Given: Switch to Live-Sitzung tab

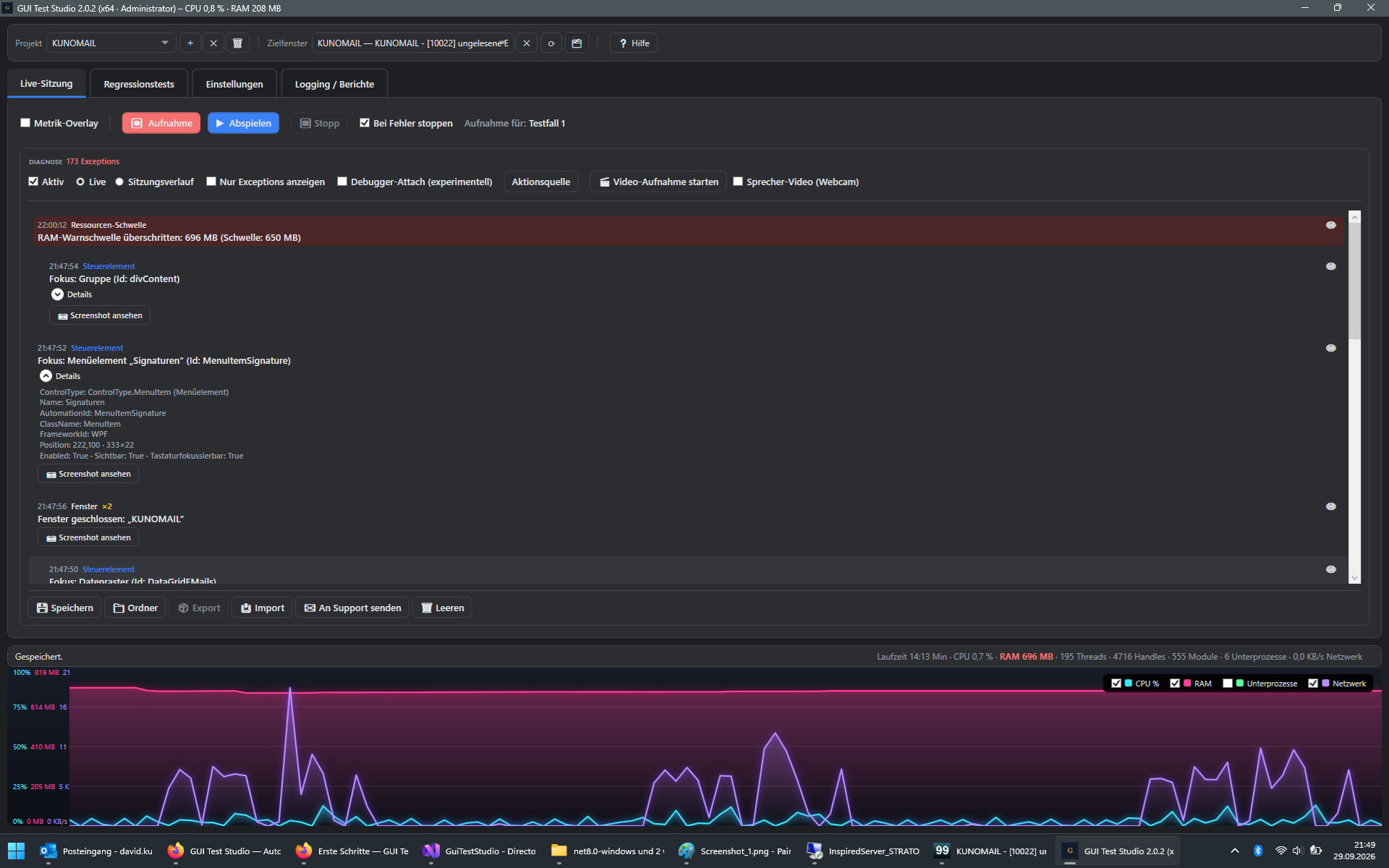Looking at the screenshot, I should pyautogui.click(x=46, y=84).
